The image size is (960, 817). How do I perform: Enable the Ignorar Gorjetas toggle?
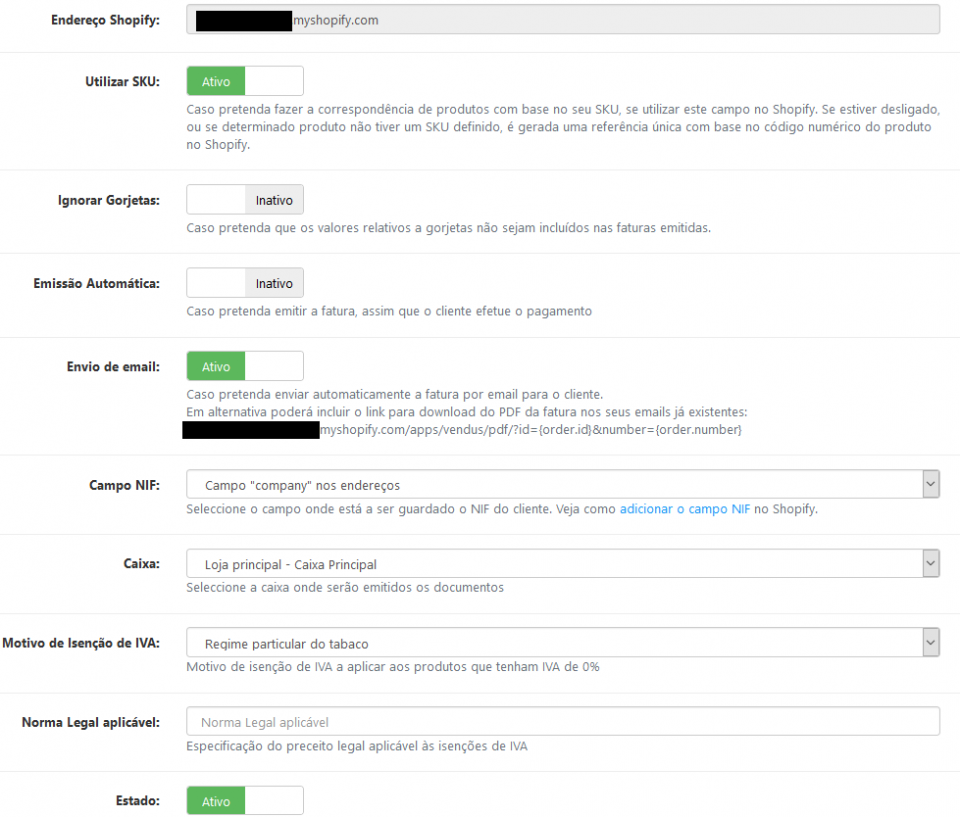pyautogui.click(x=244, y=199)
